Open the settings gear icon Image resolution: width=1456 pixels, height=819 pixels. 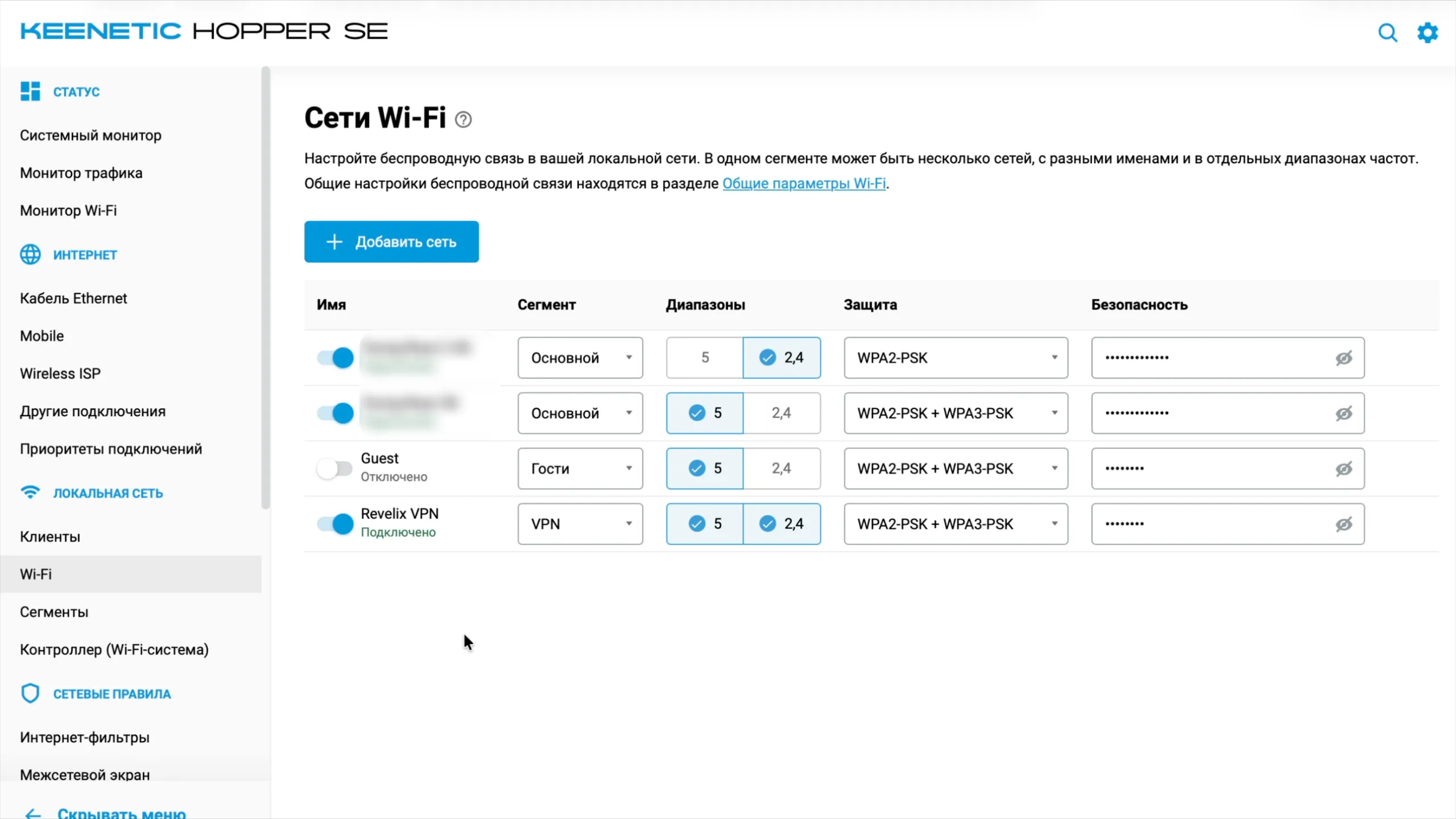tap(1428, 32)
